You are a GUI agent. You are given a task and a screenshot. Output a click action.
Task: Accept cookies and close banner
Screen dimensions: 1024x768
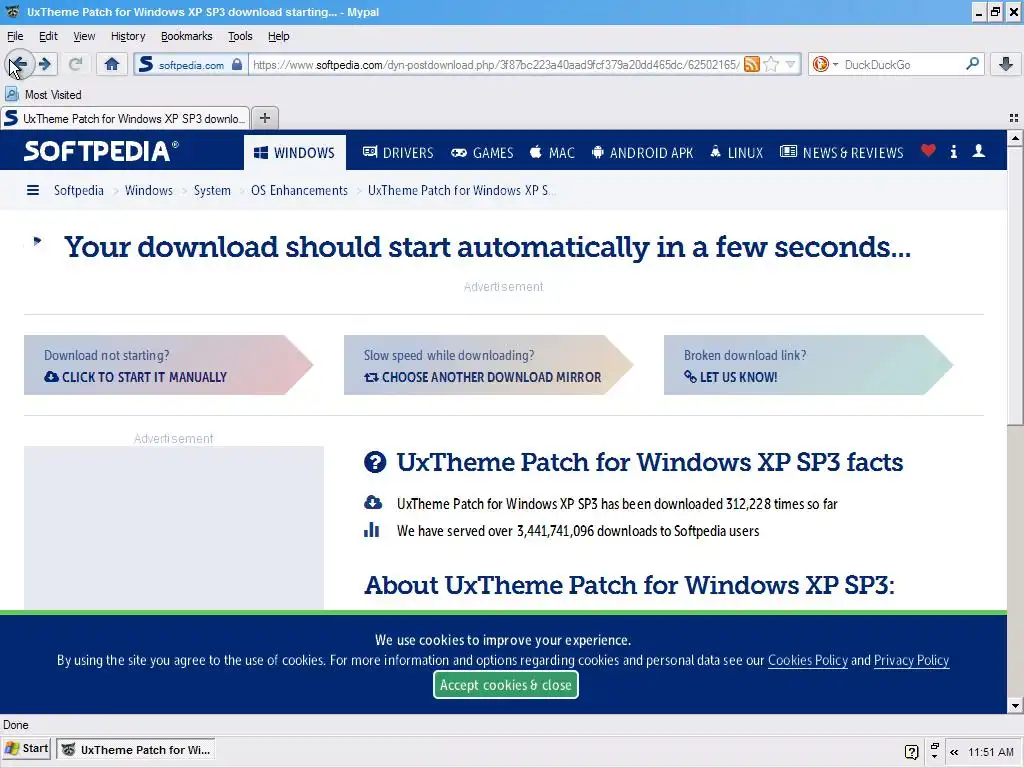(505, 684)
